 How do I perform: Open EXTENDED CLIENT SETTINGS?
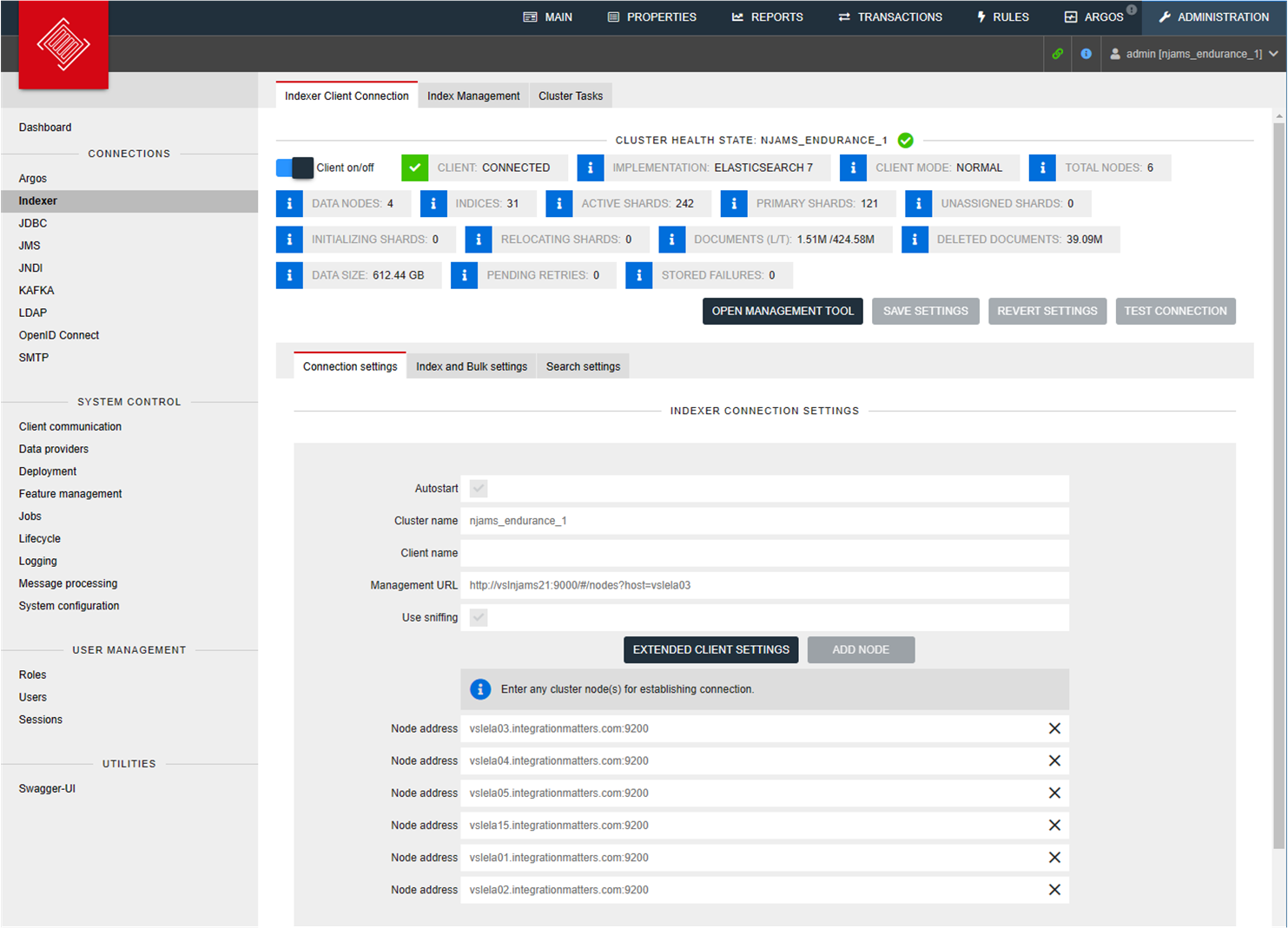pyautogui.click(x=711, y=649)
